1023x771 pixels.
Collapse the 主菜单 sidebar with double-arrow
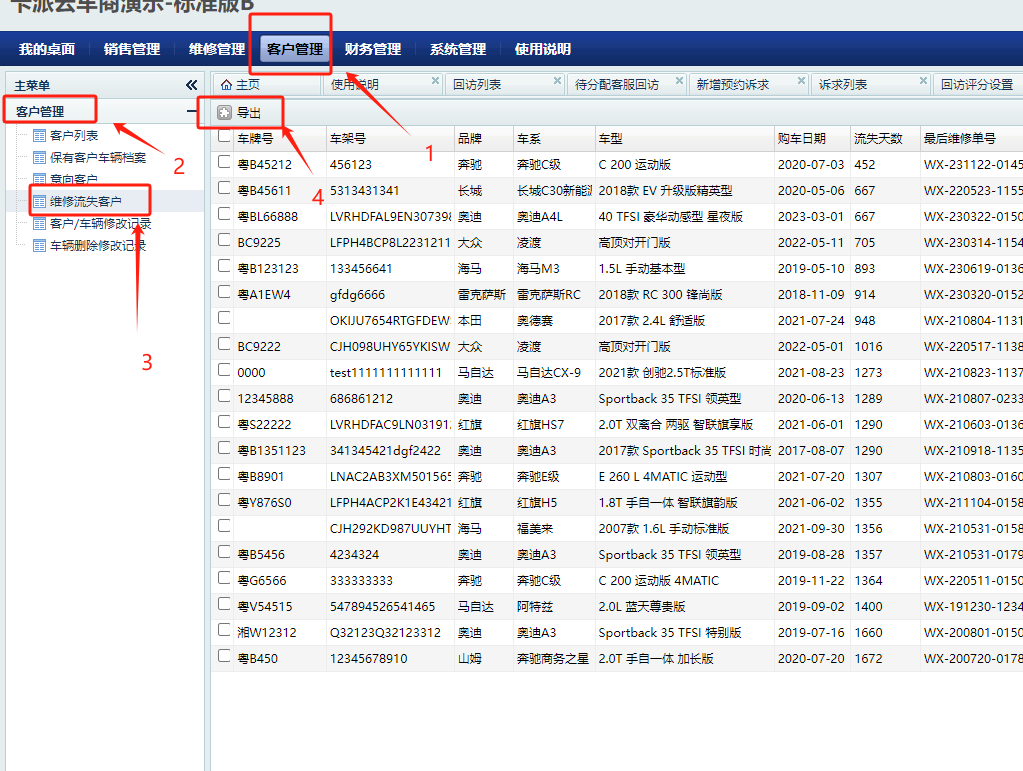click(191, 85)
